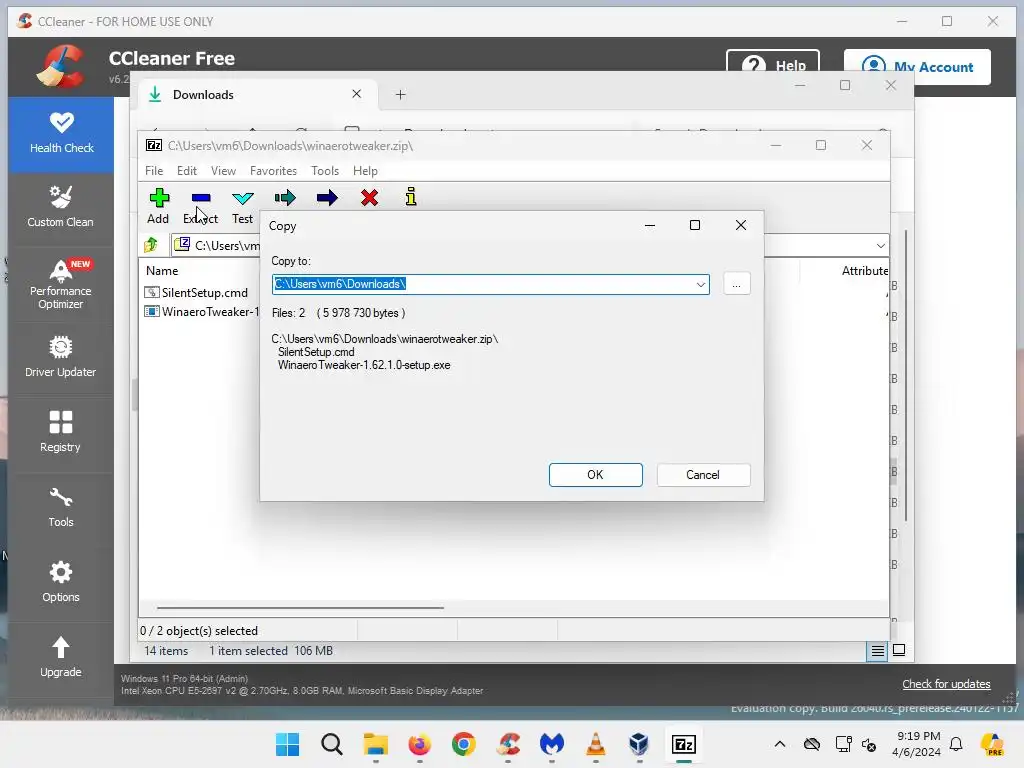Open Firefox from the taskbar

point(419,744)
